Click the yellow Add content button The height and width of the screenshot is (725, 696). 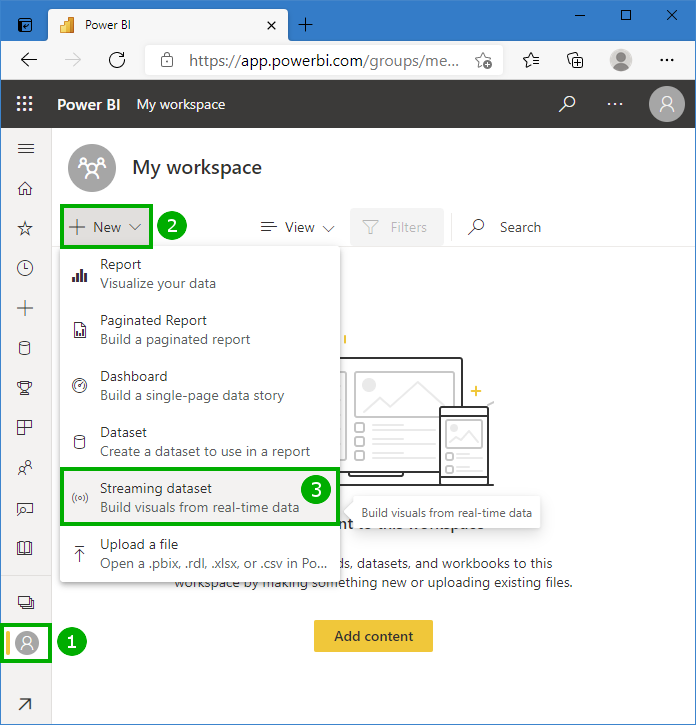[x=373, y=636]
